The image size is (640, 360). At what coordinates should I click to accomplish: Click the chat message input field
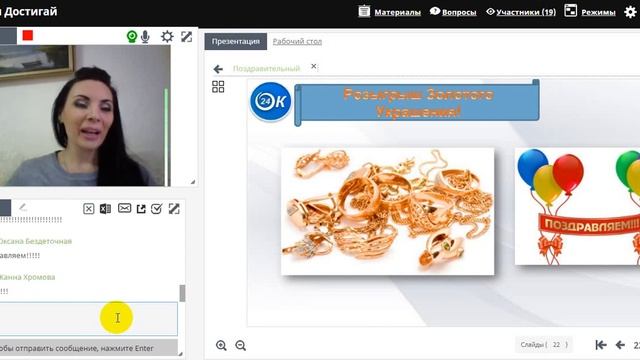[88, 318]
